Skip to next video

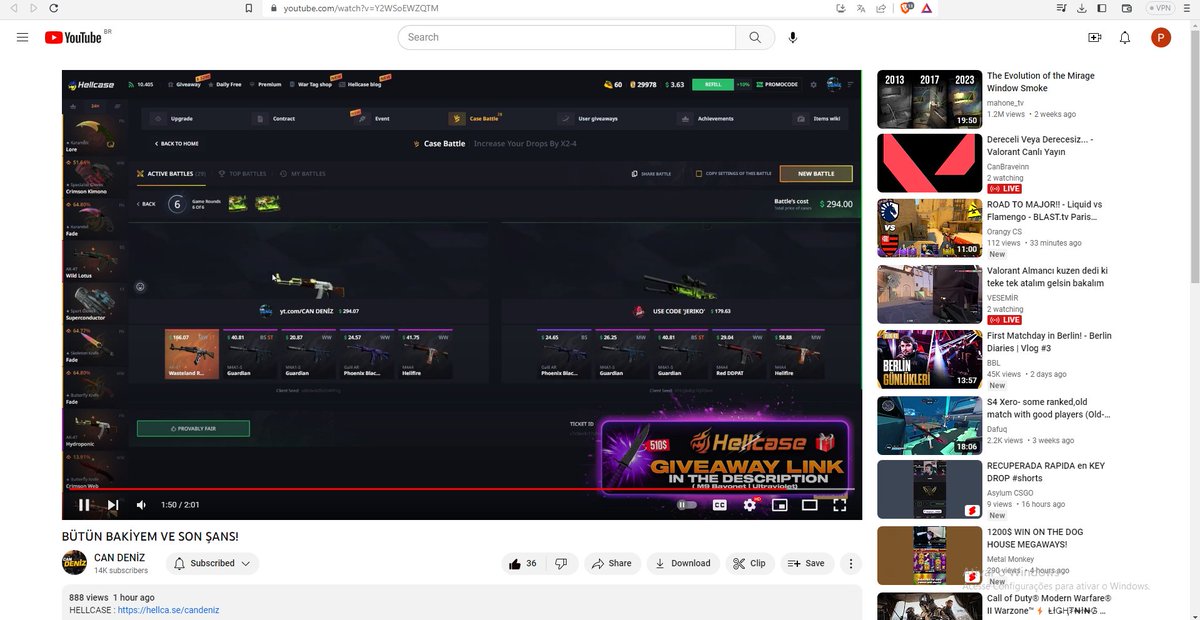pyautogui.click(x=113, y=505)
